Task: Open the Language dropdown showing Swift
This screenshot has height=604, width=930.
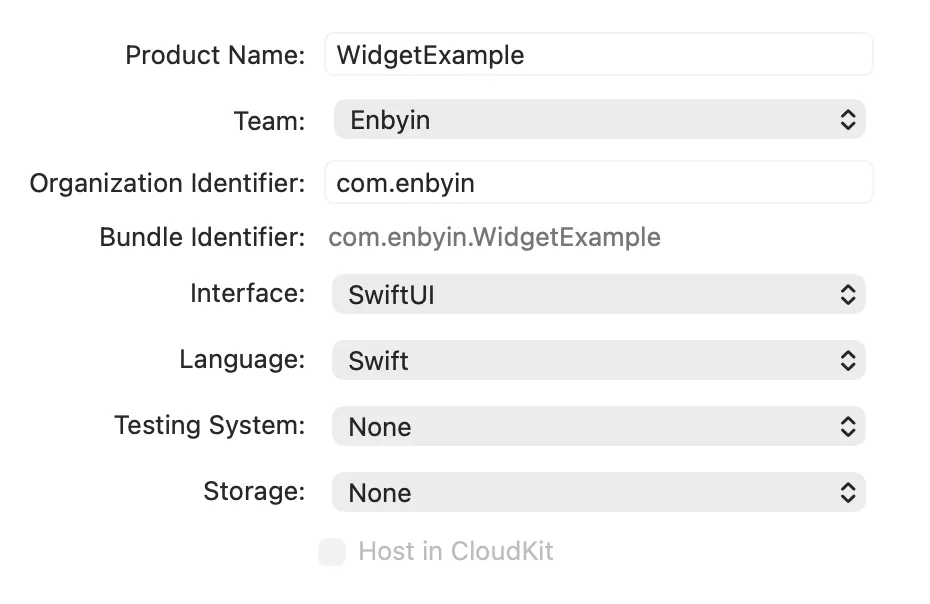Action: [x=598, y=360]
